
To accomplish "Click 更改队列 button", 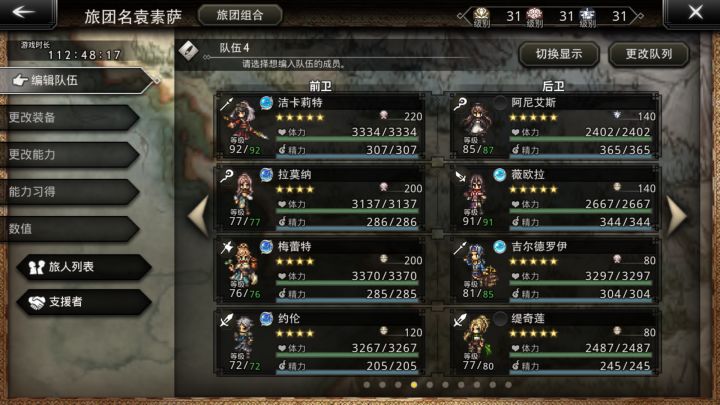I will click(x=649, y=54).
